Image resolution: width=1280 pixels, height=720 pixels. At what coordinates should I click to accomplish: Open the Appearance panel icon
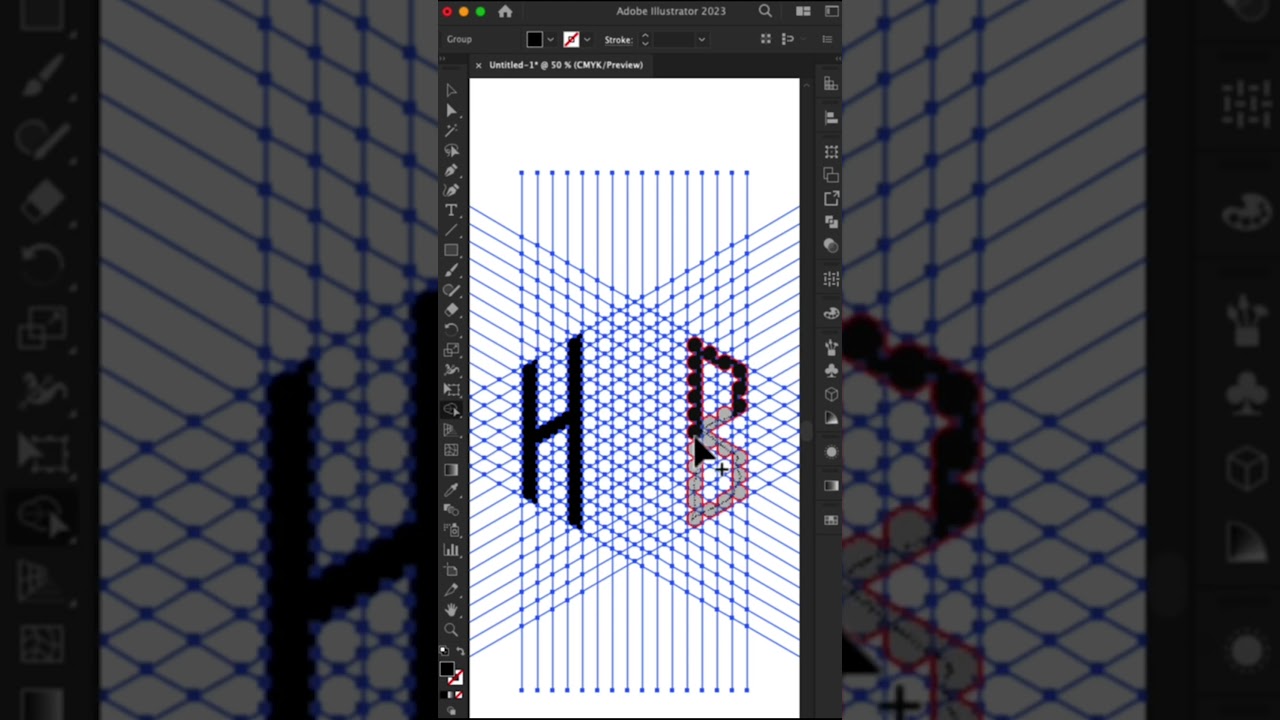click(x=831, y=451)
